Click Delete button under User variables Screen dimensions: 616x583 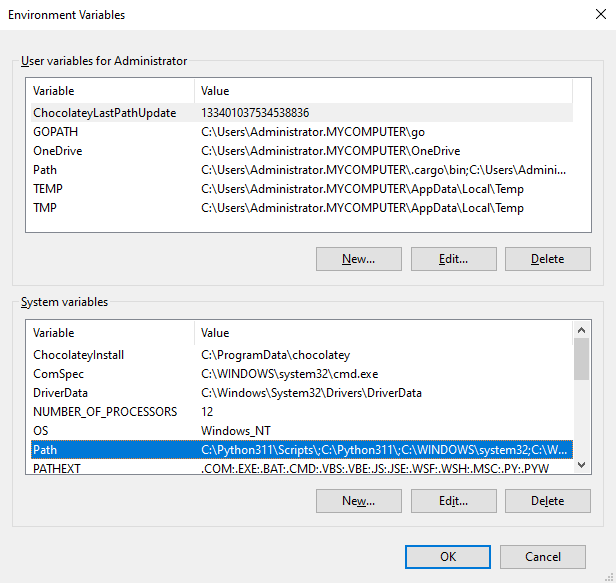coord(547,259)
